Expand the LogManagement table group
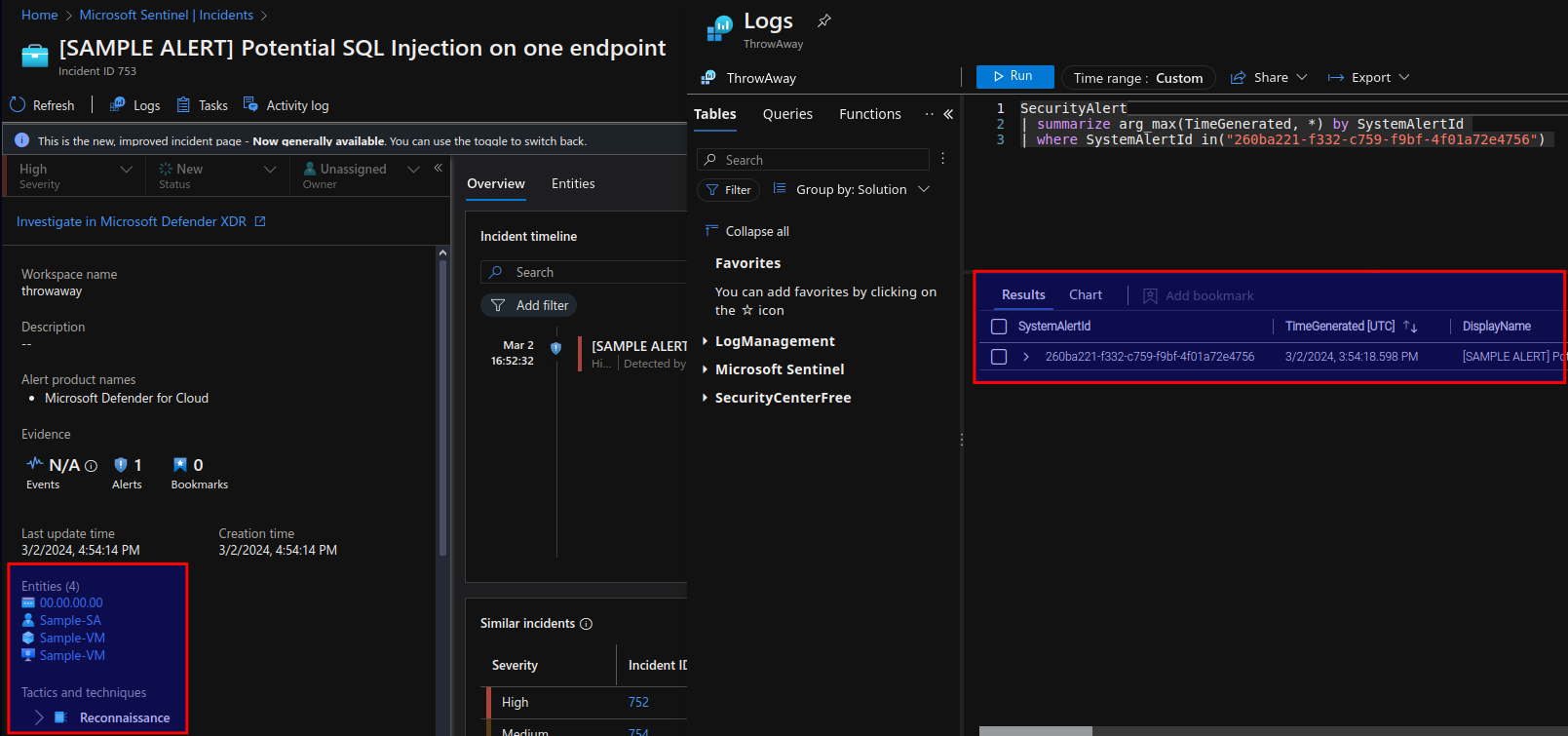The width and height of the screenshot is (1568, 736). pyautogui.click(x=774, y=341)
